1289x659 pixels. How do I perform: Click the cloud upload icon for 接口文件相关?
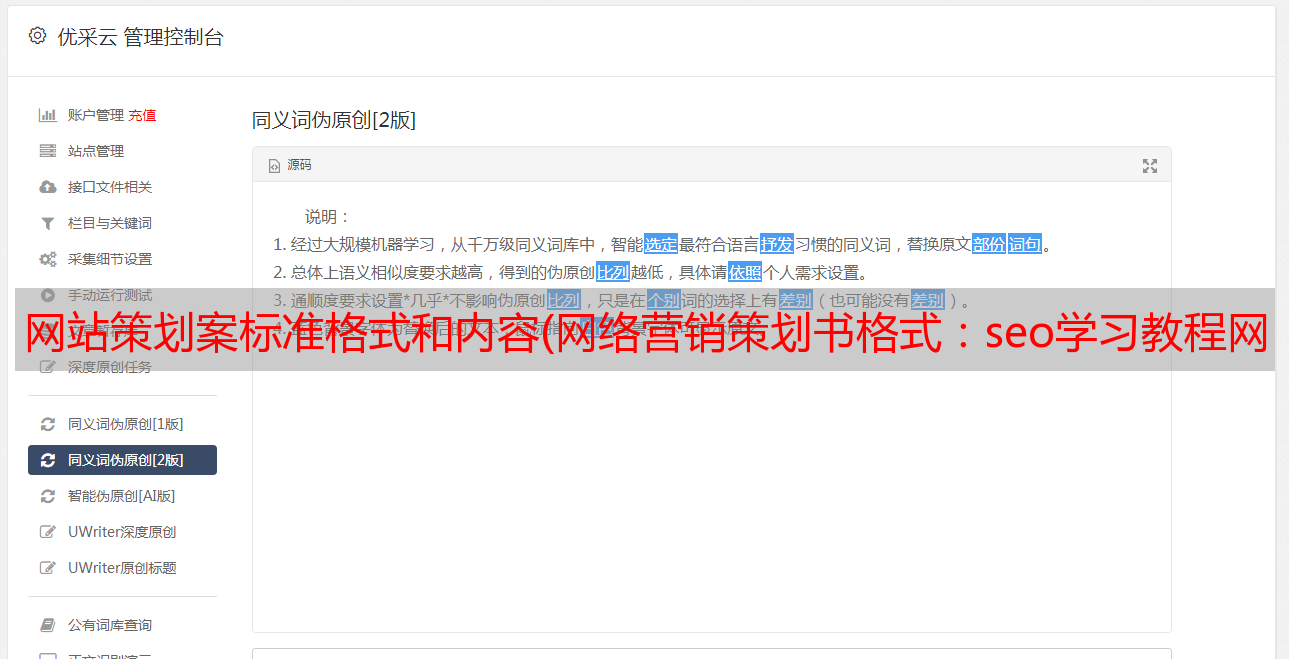point(47,187)
